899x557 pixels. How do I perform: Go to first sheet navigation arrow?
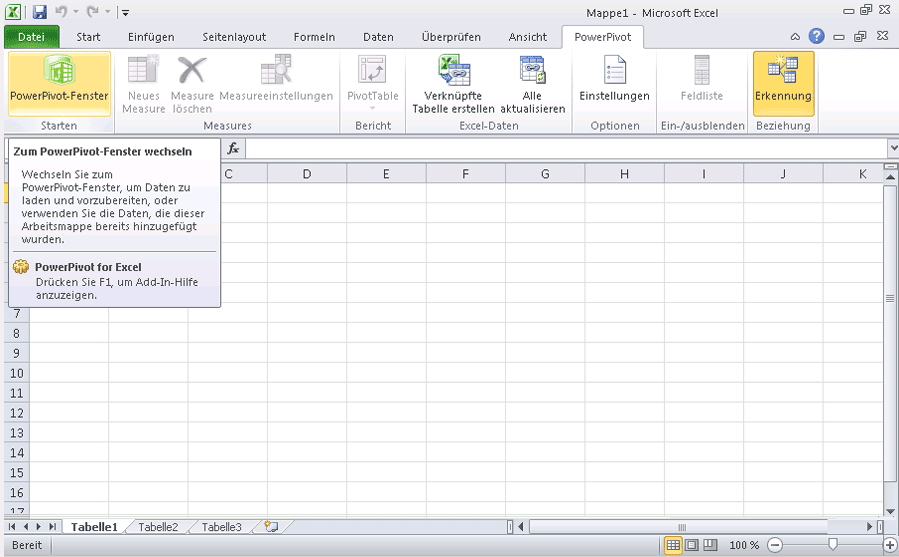click(12, 527)
